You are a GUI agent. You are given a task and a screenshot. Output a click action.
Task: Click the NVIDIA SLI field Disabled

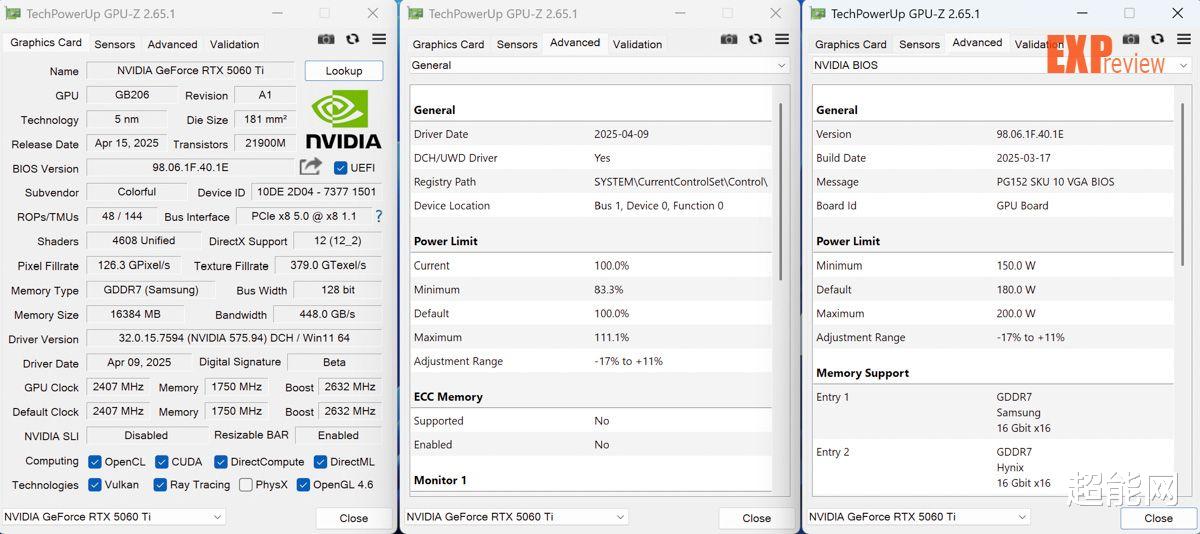point(146,436)
